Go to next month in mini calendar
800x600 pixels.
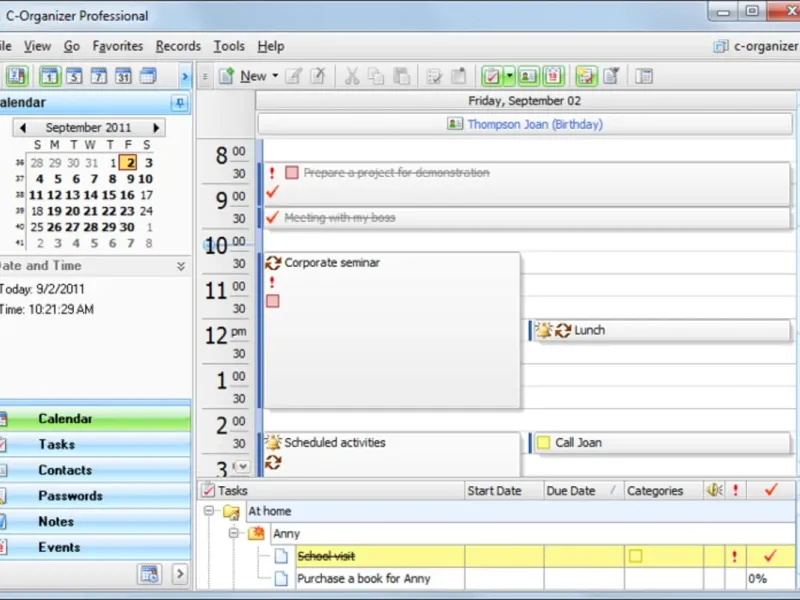pos(156,128)
